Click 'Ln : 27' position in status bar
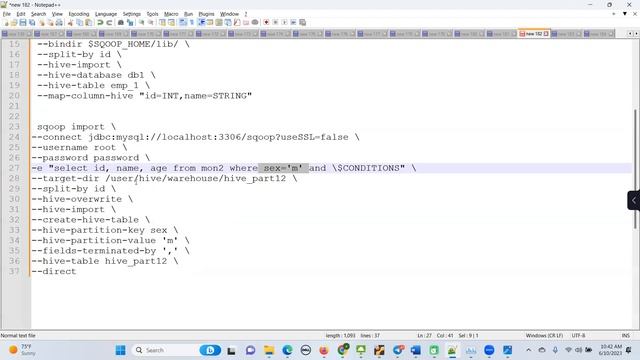The image size is (640, 360). (x=424, y=336)
